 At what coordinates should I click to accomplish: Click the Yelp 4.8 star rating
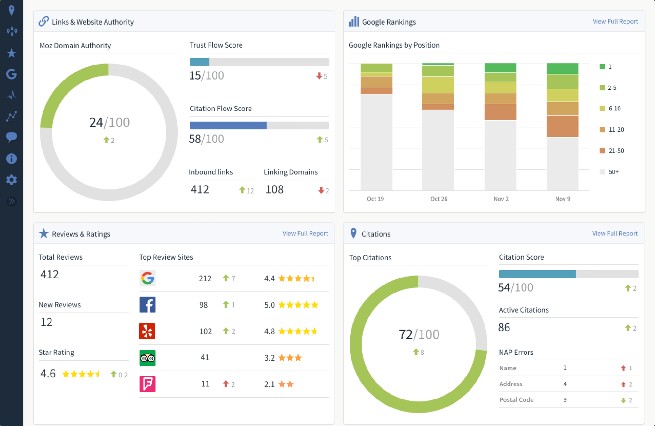coord(291,331)
